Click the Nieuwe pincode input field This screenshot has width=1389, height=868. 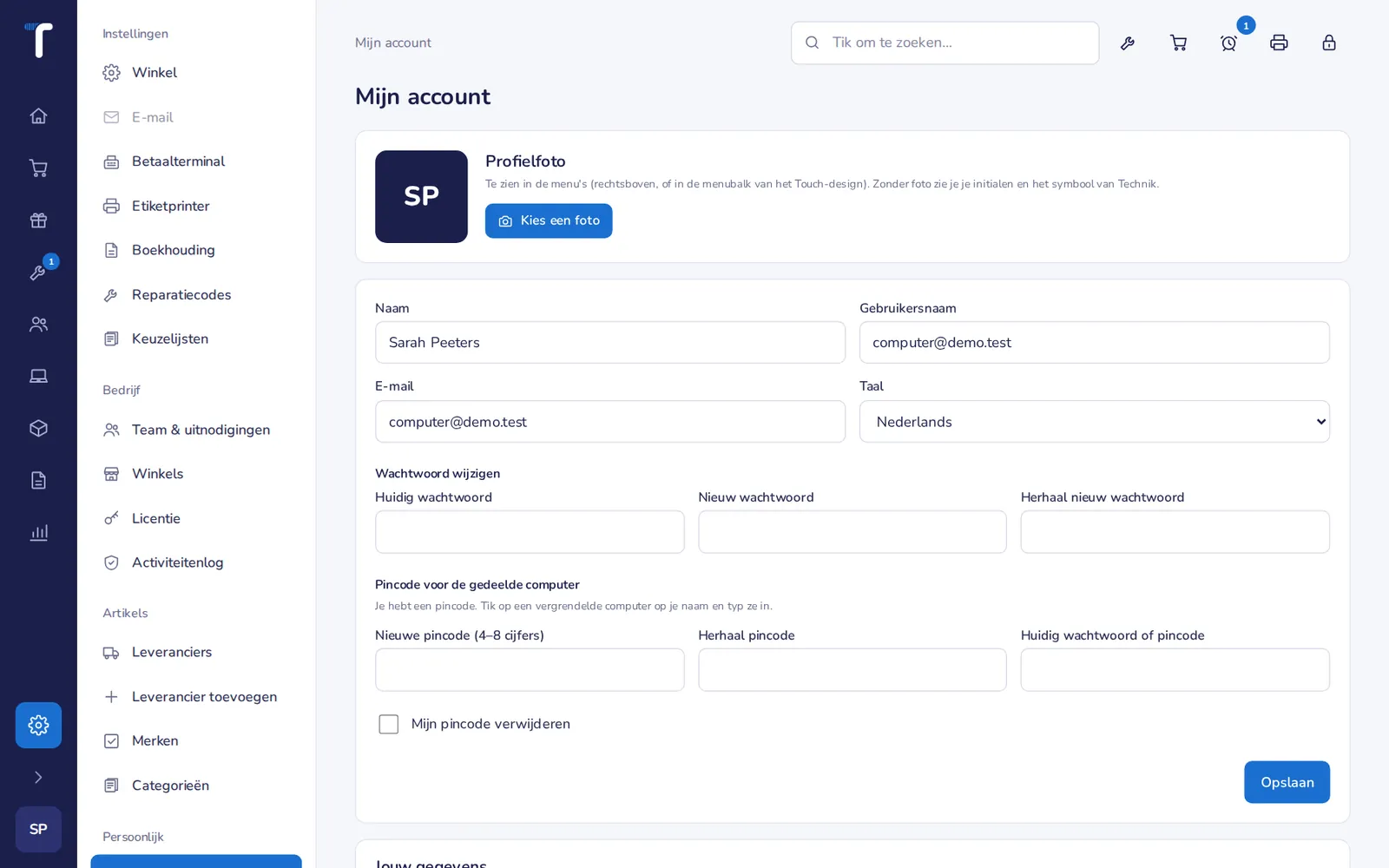[x=530, y=670]
